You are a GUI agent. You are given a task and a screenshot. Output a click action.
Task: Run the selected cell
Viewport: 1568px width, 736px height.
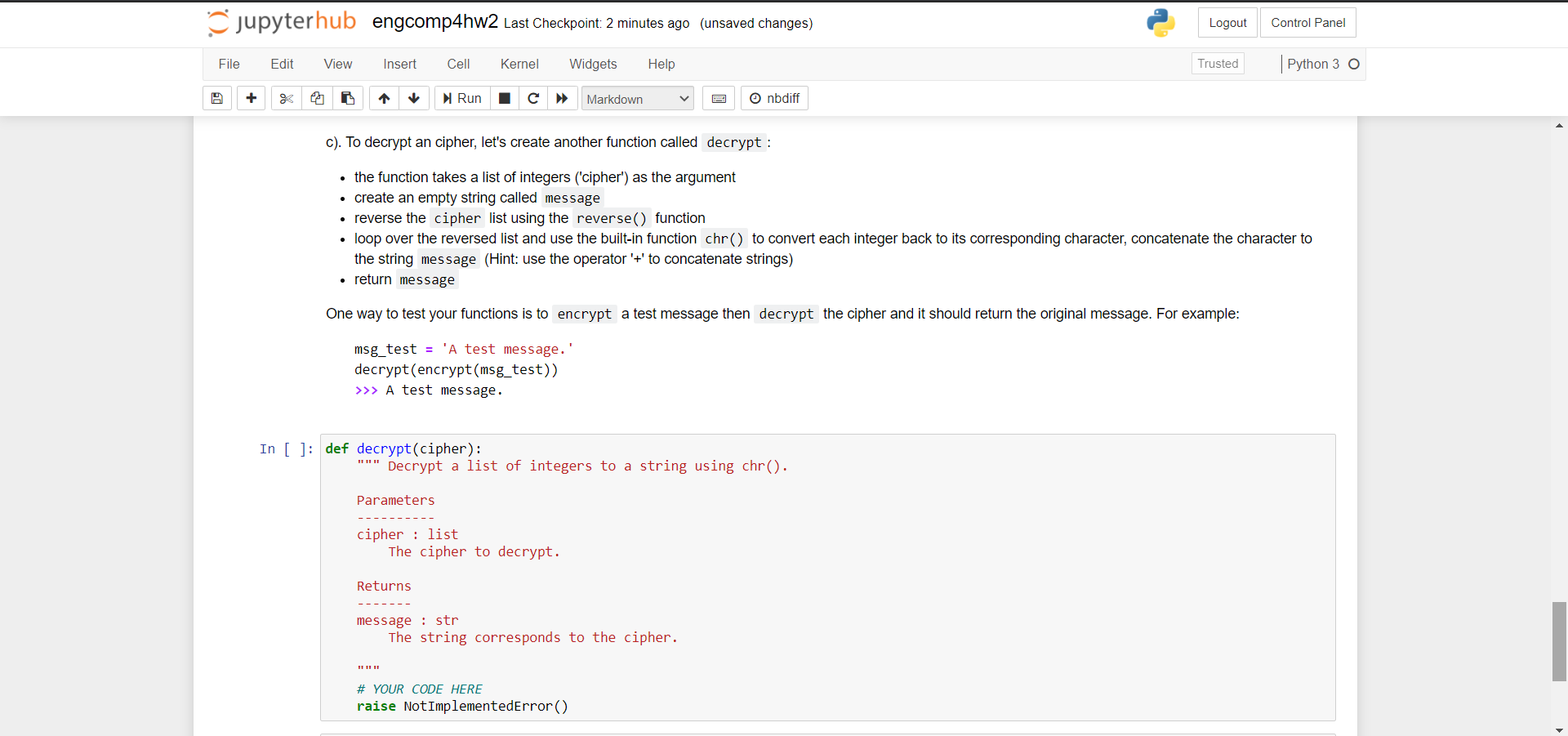click(x=461, y=98)
